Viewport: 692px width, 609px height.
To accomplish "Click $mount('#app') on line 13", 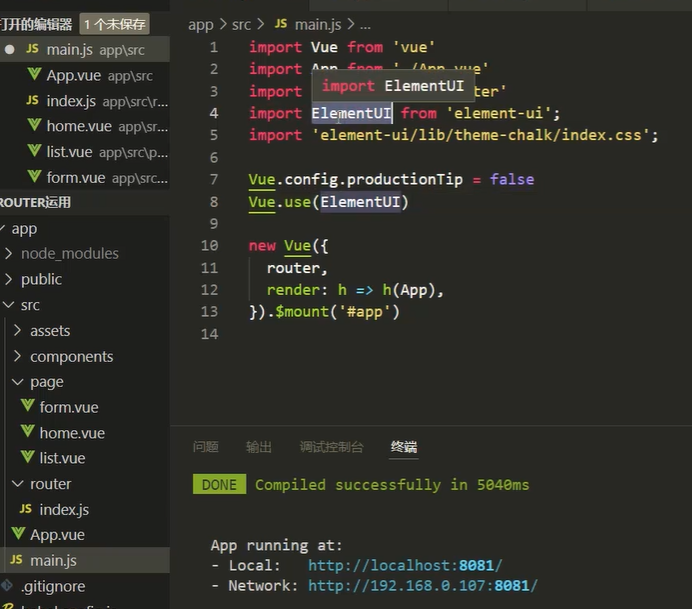I will 337,312.
